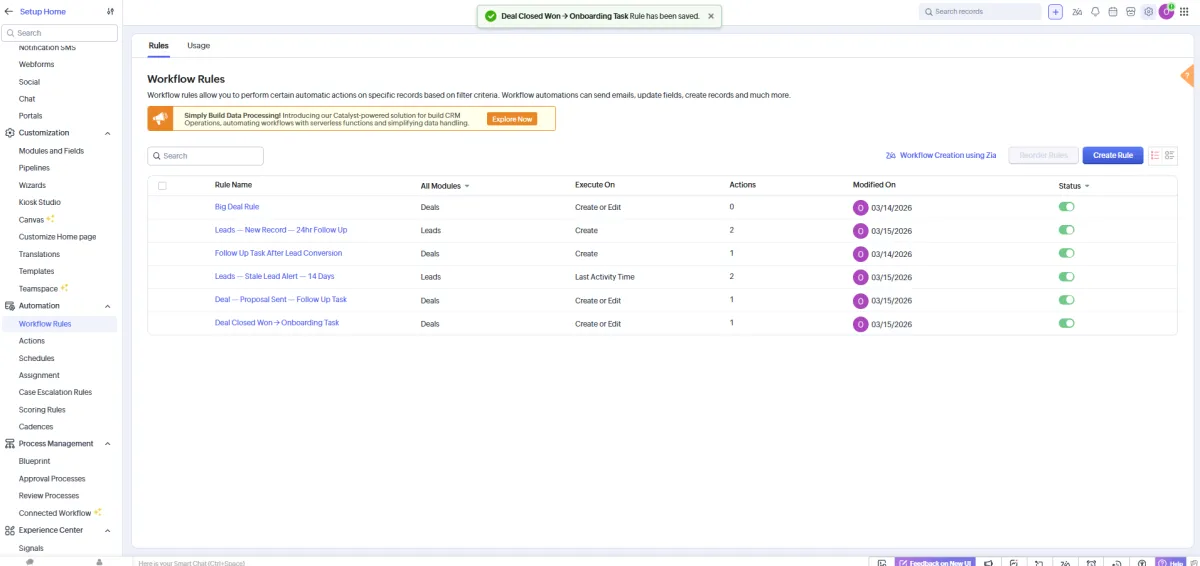This screenshot has width=1200, height=566.
Task: Open the All Modules filter dropdown
Action: (445, 186)
